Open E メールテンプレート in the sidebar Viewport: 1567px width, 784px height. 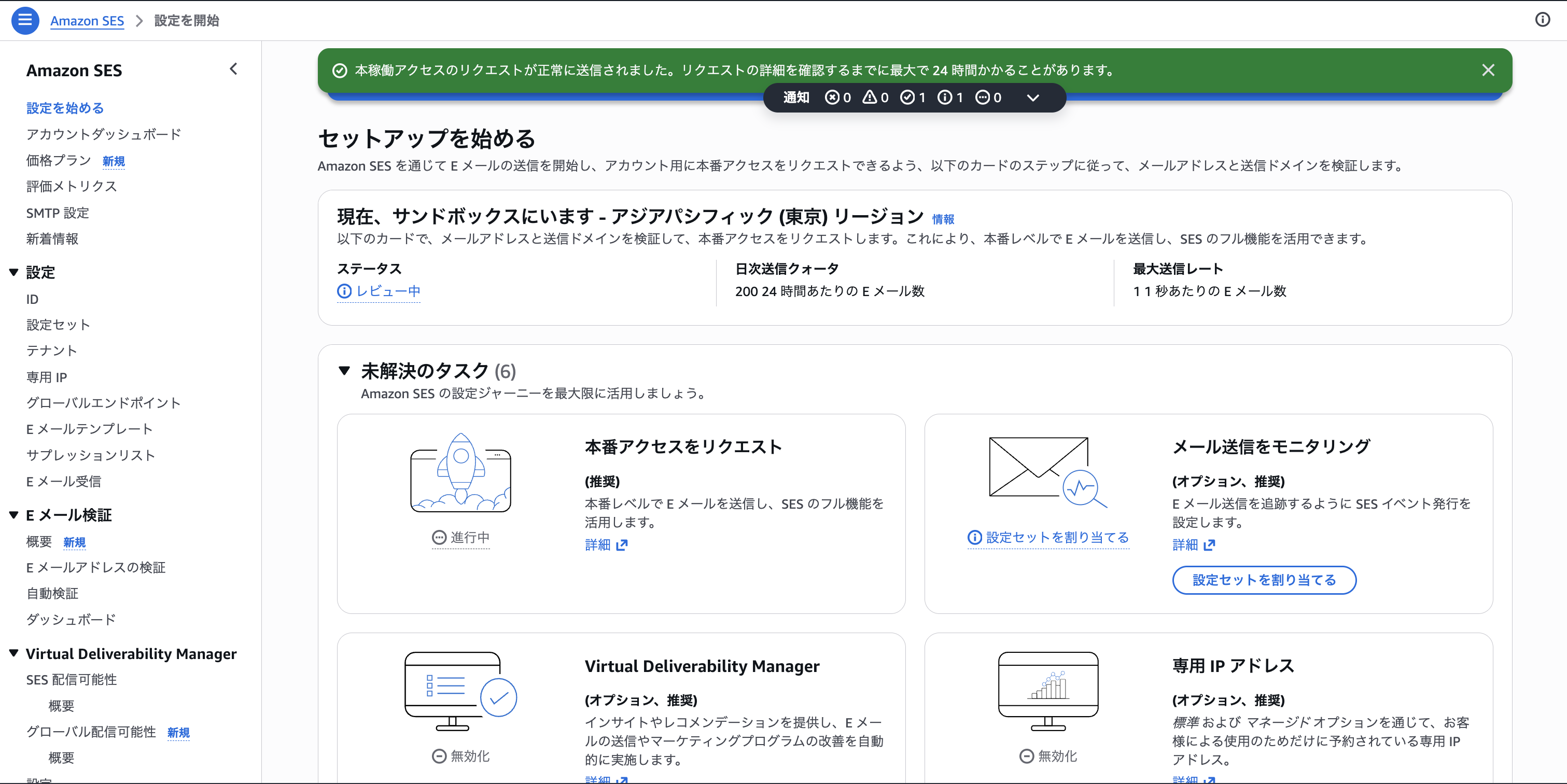[x=89, y=429]
